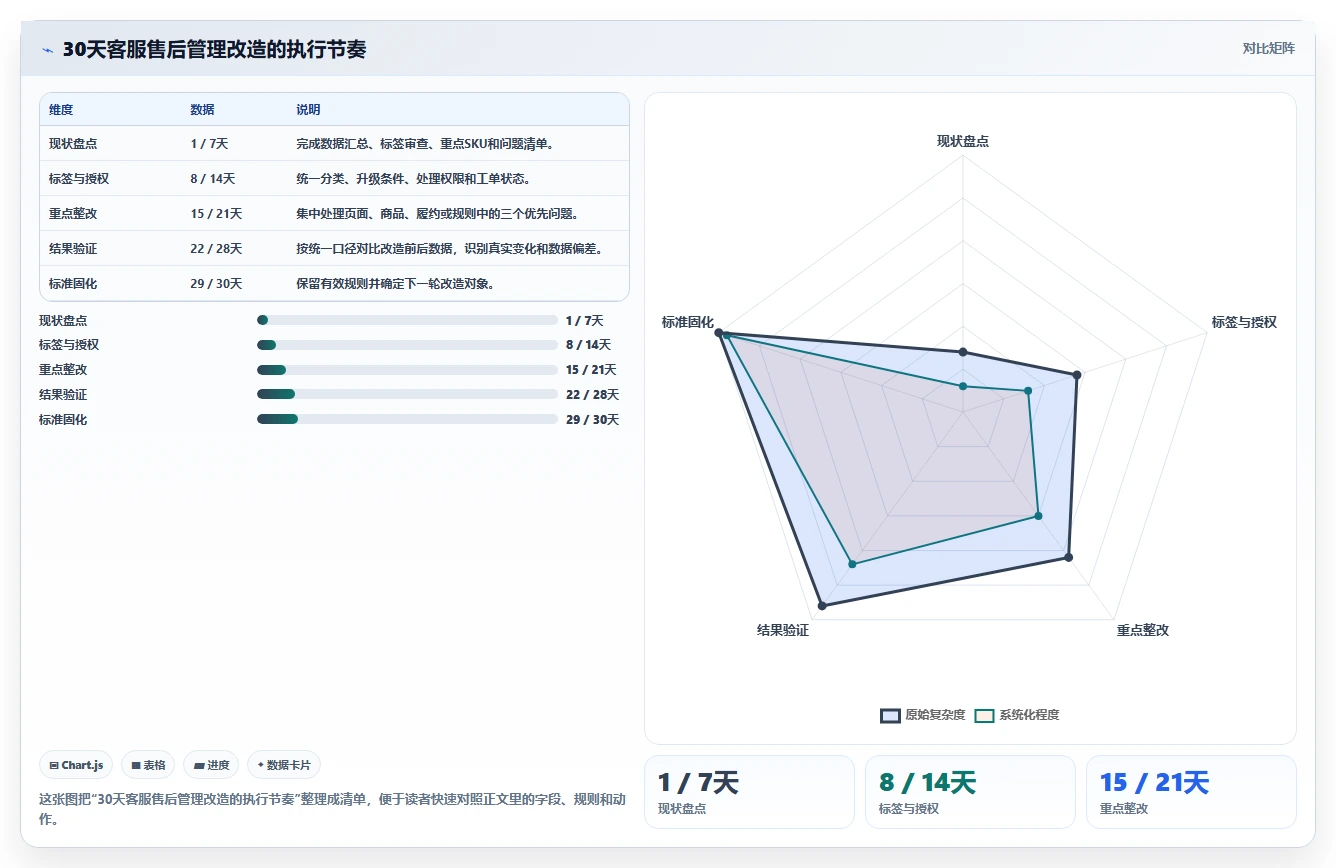Click description starting 集中处理页面

tap(437, 214)
